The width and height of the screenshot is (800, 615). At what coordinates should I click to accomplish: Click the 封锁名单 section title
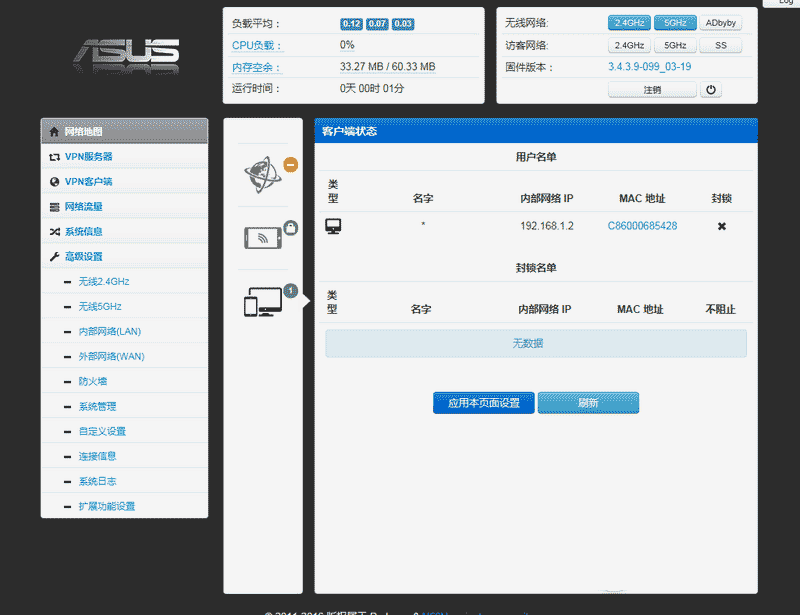(x=536, y=268)
